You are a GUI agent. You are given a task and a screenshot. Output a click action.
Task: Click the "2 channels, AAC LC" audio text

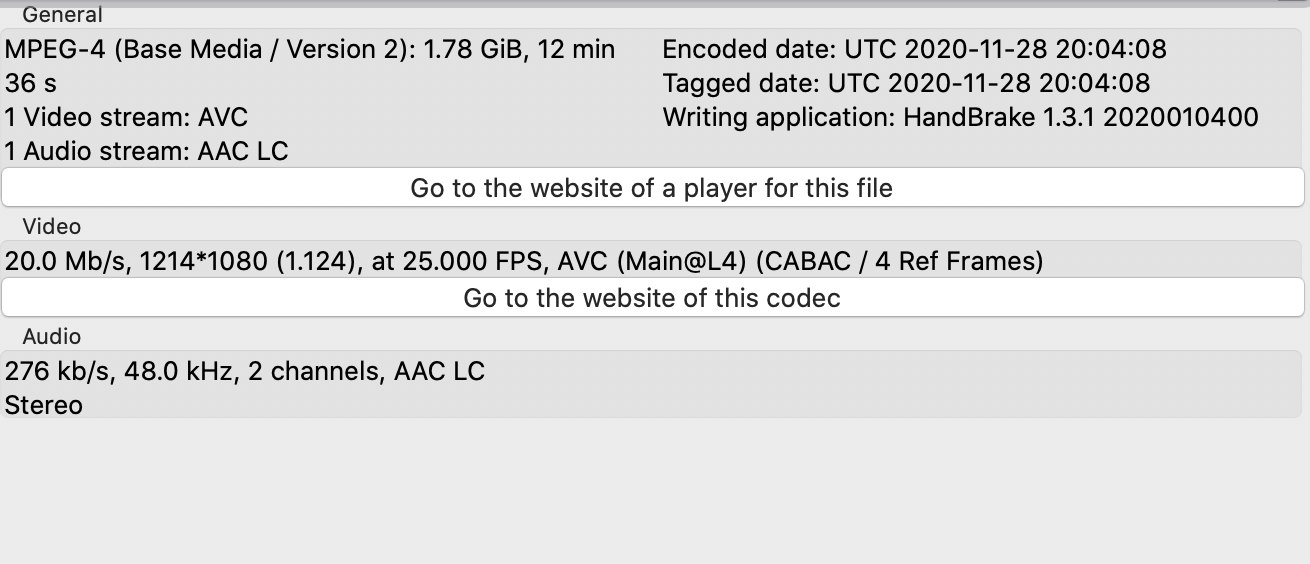[x=378, y=372]
